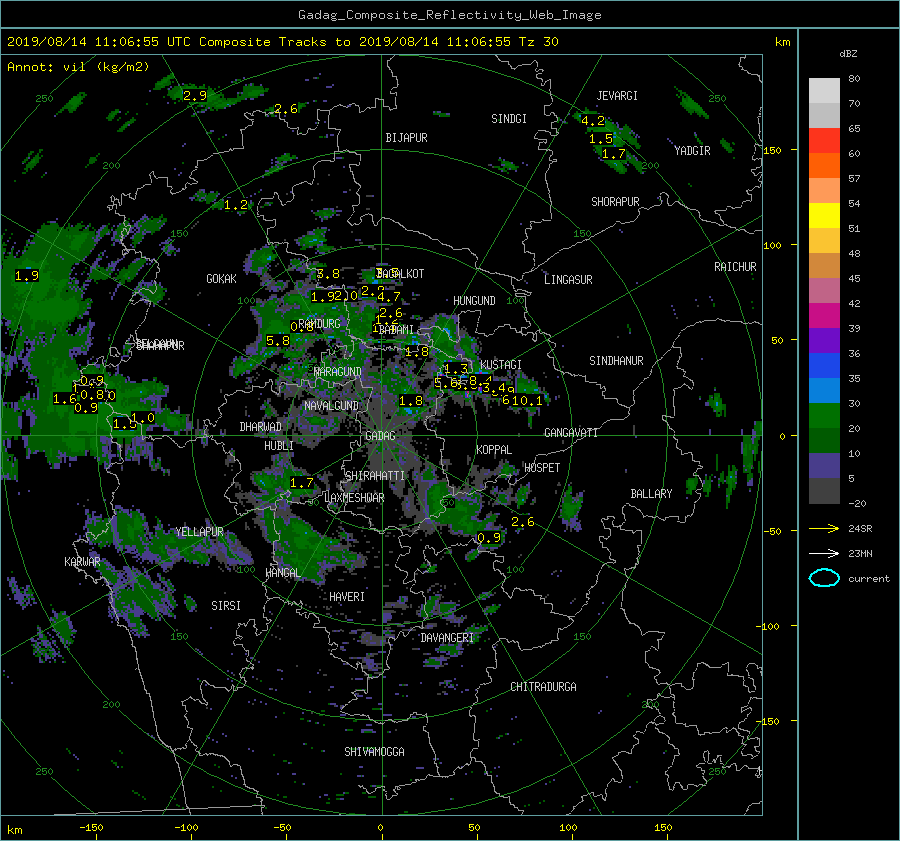This screenshot has width=900, height=841.
Task: Click the LINGASUR city label
Action: point(568,280)
